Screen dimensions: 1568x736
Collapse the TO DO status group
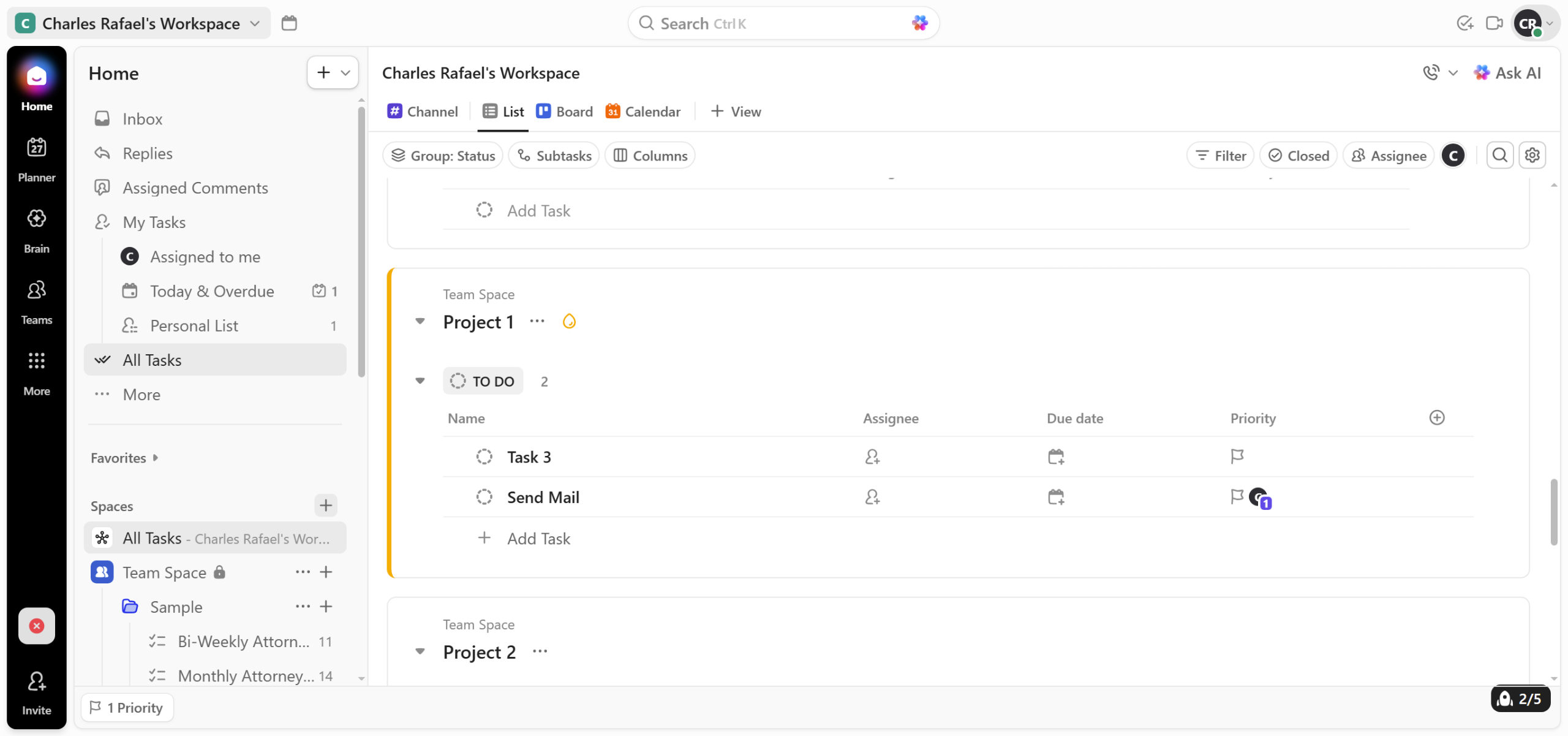click(420, 381)
